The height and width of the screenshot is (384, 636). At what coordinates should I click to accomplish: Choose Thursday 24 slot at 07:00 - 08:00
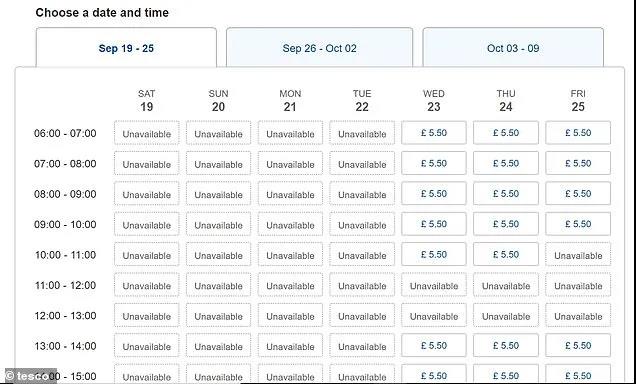click(506, 163)
